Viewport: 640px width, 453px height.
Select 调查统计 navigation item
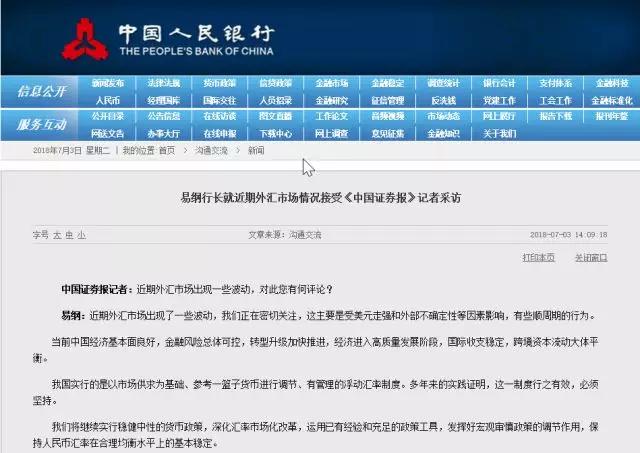point(444,83)
